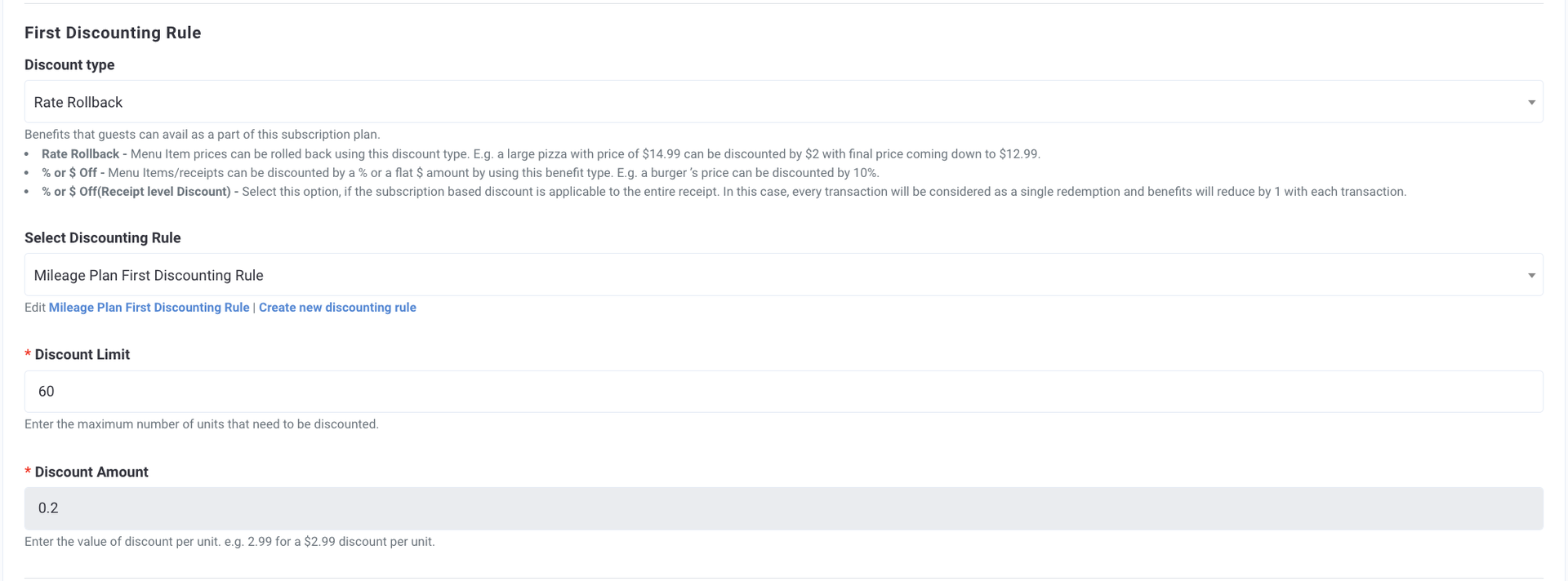
Task: Click the greyed Discount Amount field with 0.2
Action: pos(783,508)
